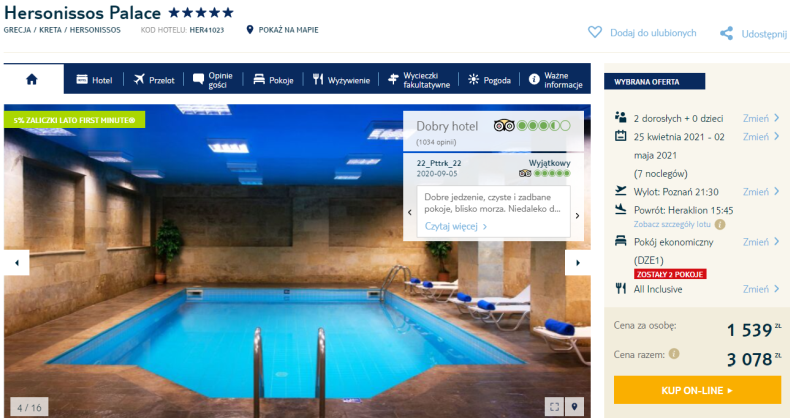The width and height of the screenshot is (790, 418).
Task: Show next hotel photo arrow
Action: (x=578, y=262)
